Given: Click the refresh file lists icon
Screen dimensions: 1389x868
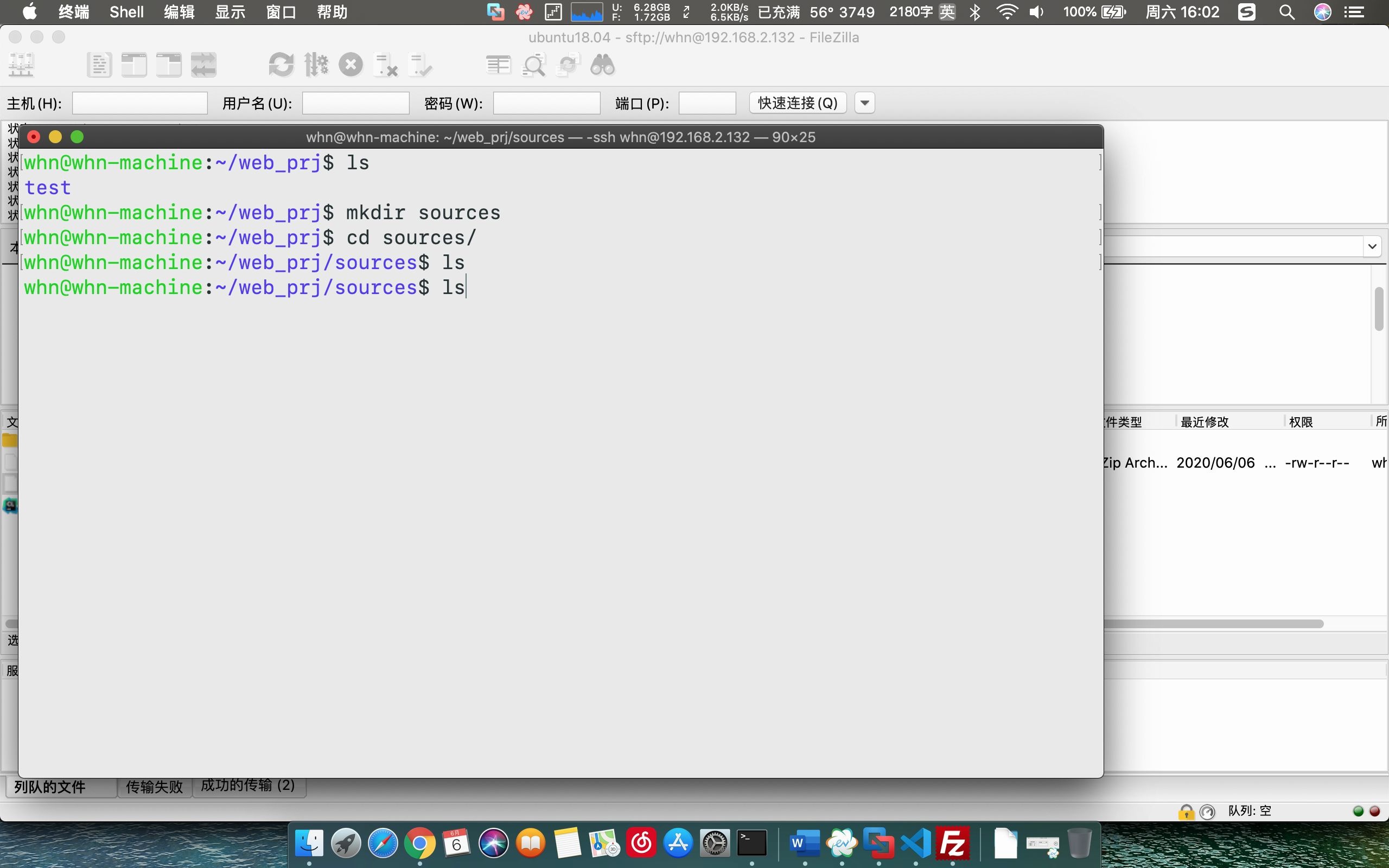Looking at the screenshot, I should pyautogui.click(x=281, y=65).
